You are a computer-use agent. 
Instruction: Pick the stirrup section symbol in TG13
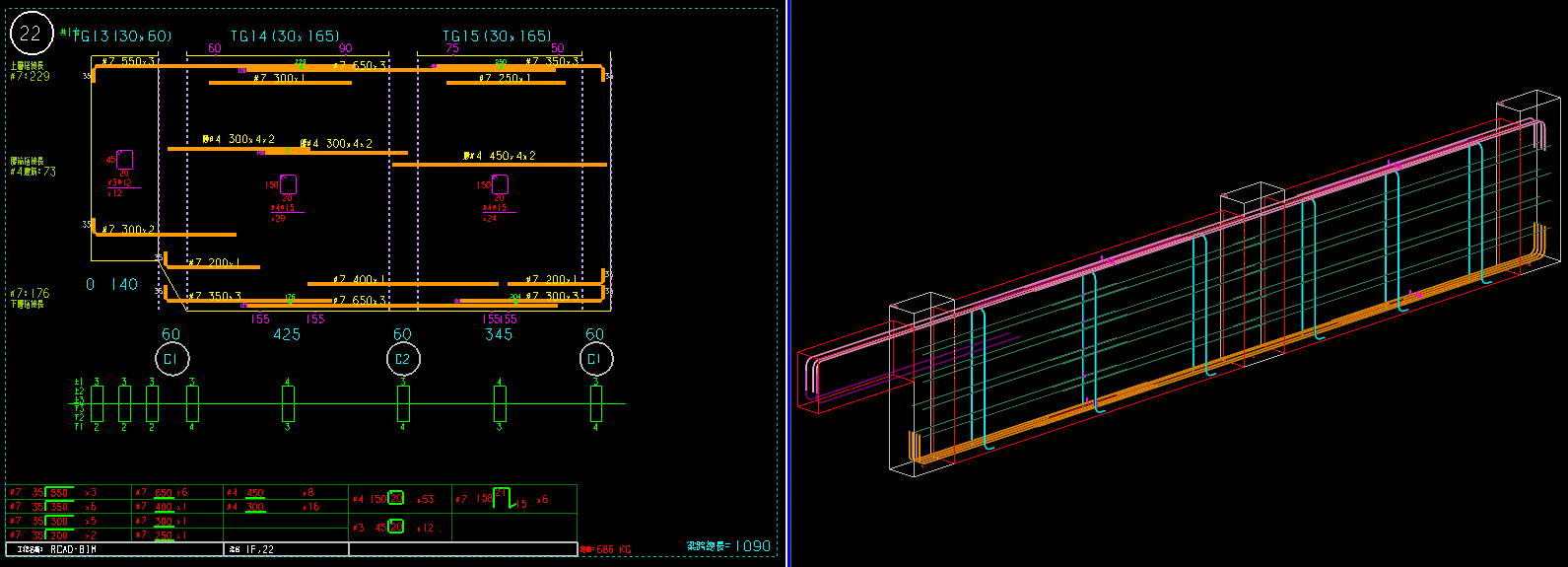(124, 160)
